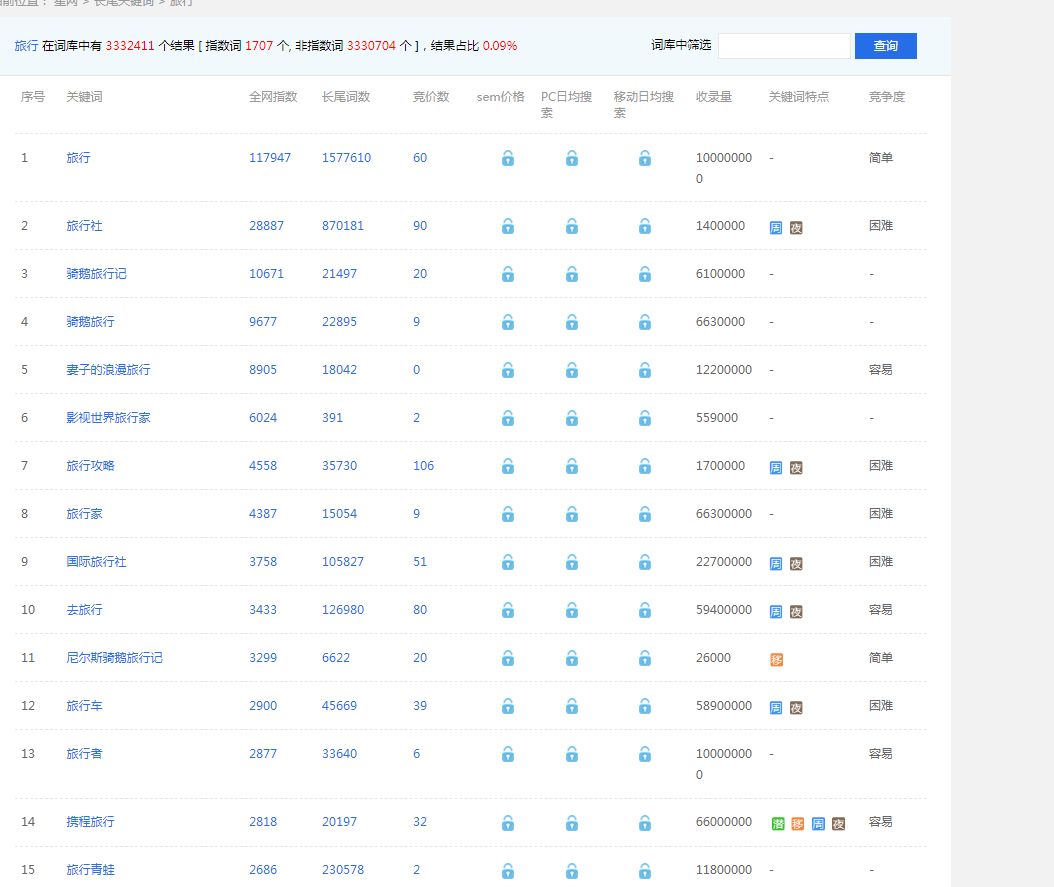
Task: Open the 国际旅行社 keyword link
Action: (96, 562)
